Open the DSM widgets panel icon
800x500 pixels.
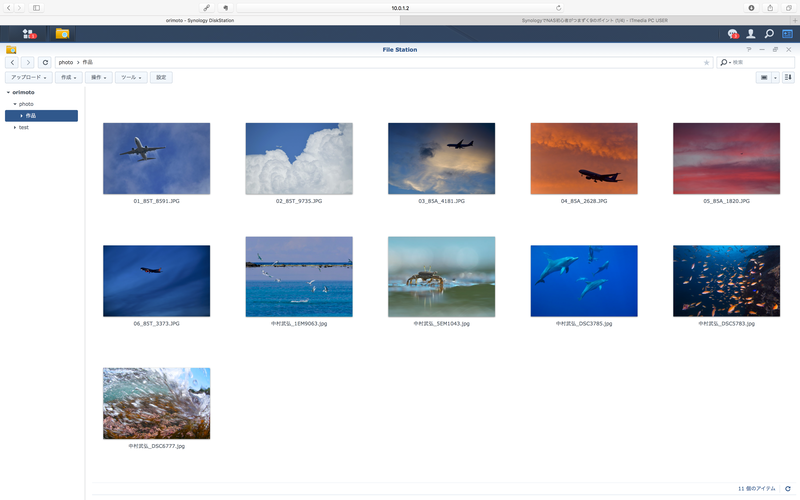tap(787, 34)
